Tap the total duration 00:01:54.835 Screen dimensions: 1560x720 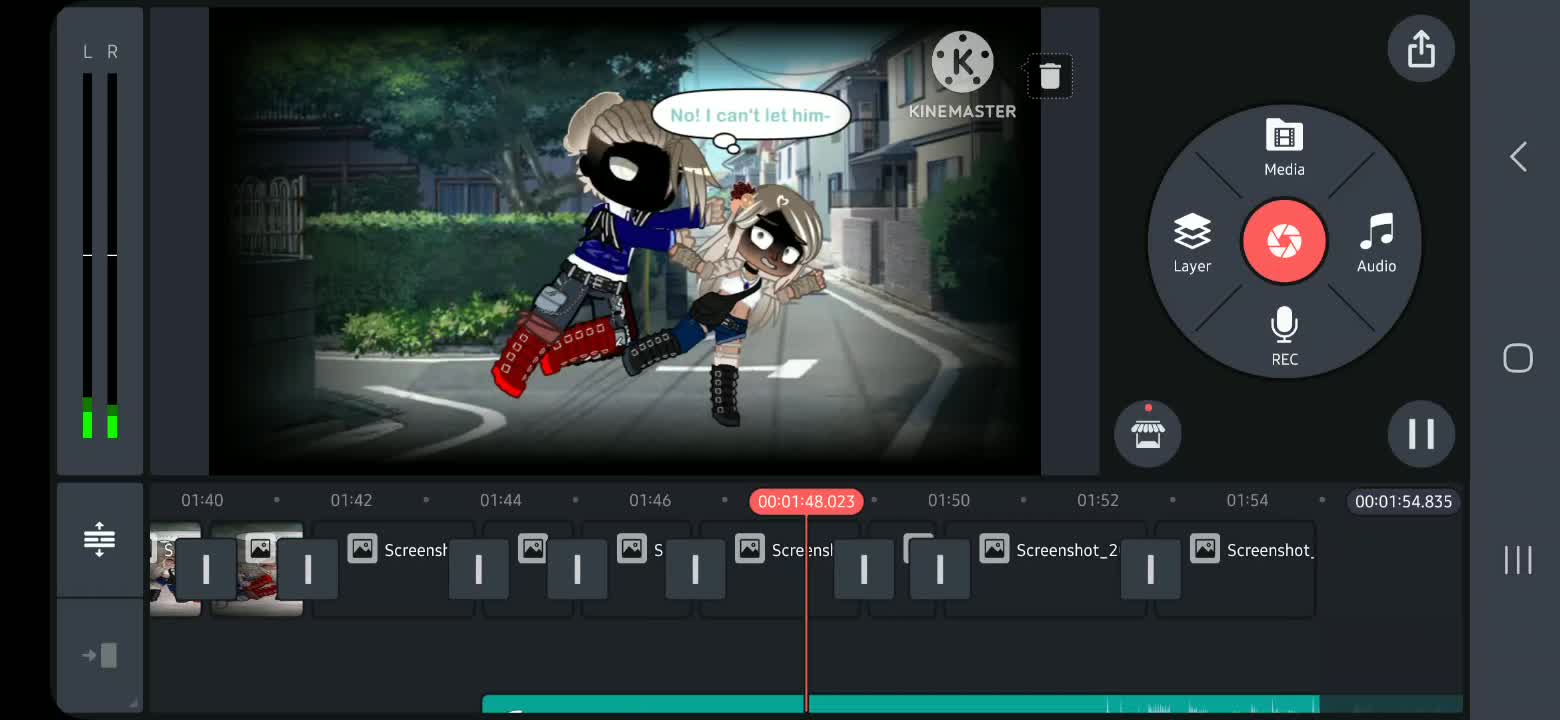pyautogui.click(x=1403, y=501)
